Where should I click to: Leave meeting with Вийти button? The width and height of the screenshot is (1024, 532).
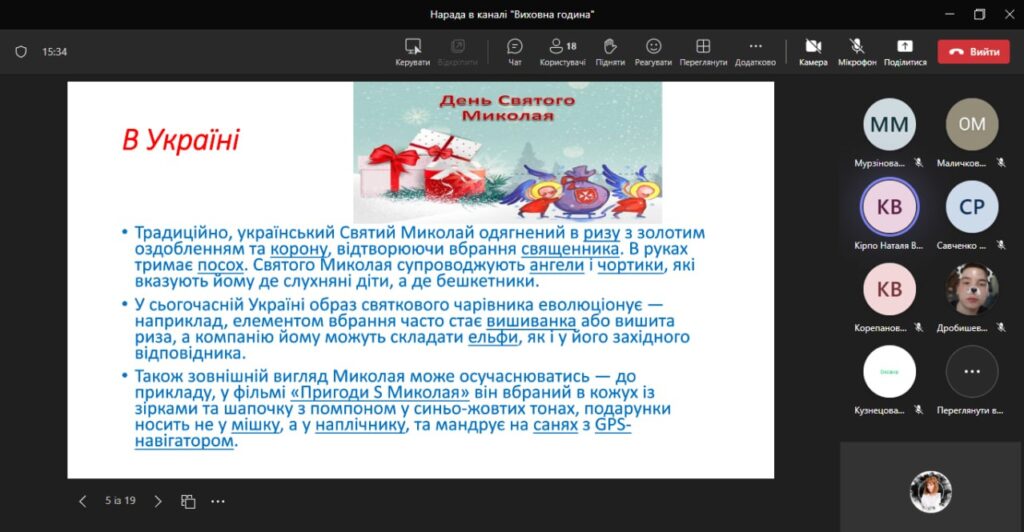(x=973, y=52)
